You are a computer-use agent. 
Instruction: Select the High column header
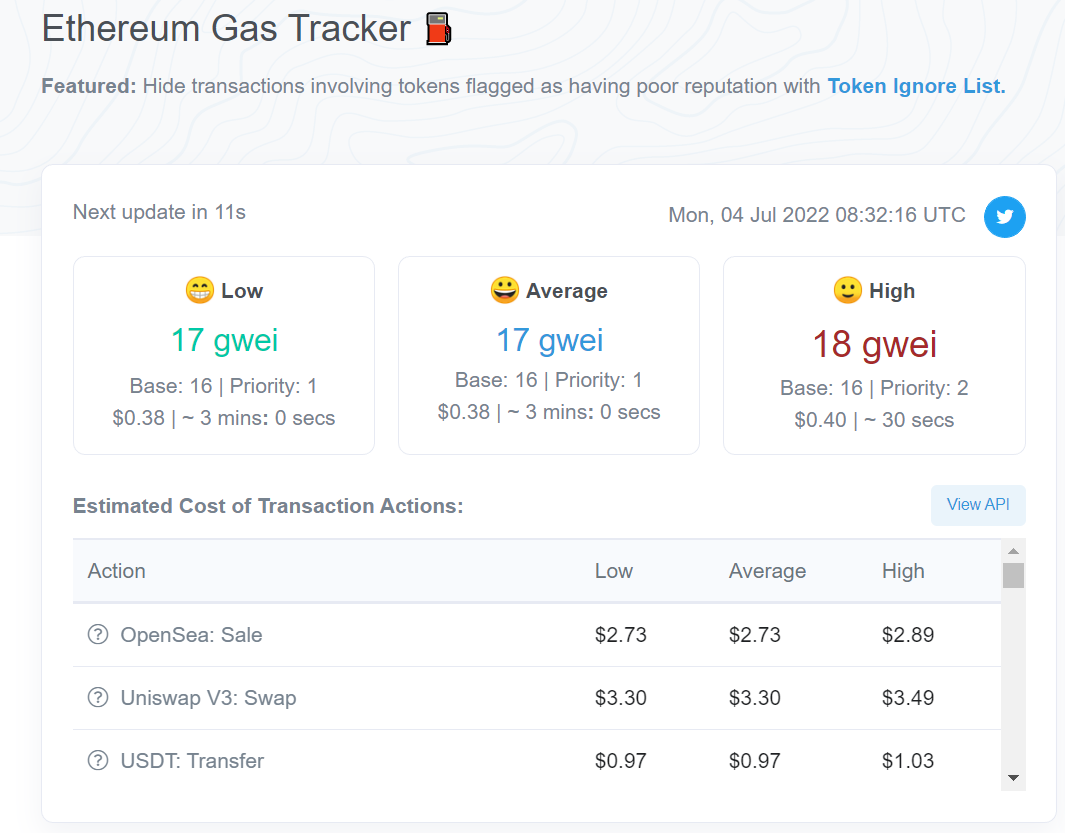point(903,571)
